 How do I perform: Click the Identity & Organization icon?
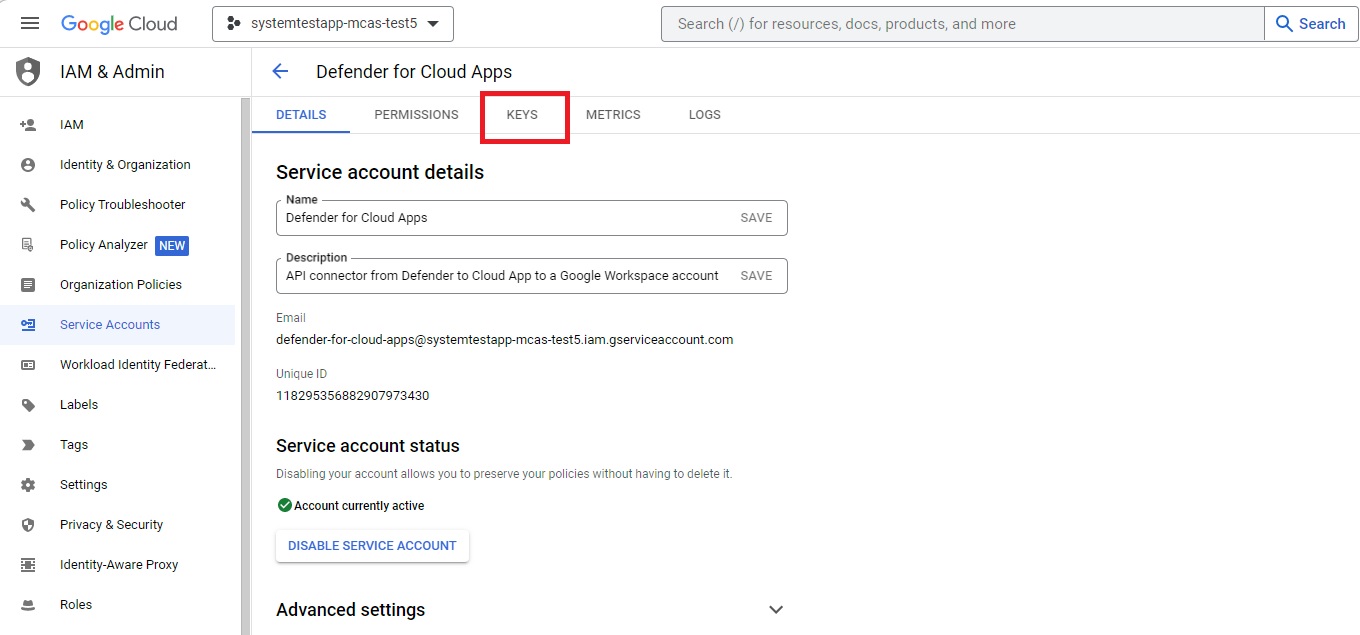[28, 165]
